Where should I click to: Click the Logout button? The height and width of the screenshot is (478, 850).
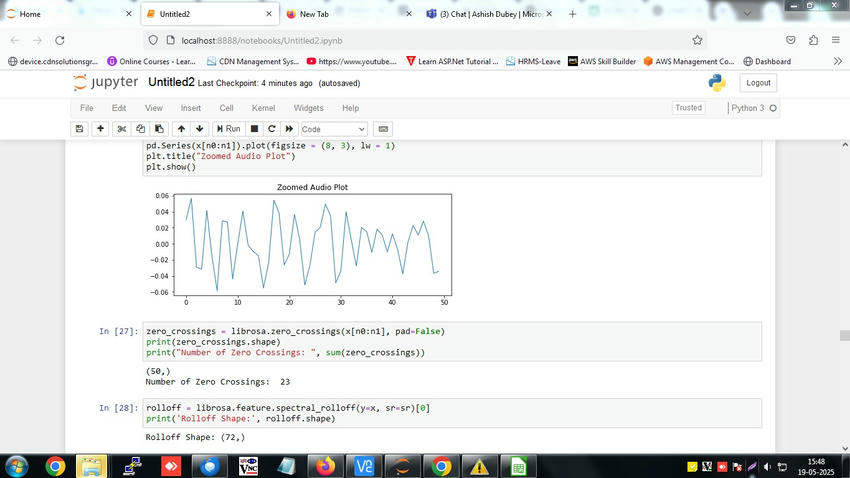[758, 83]
